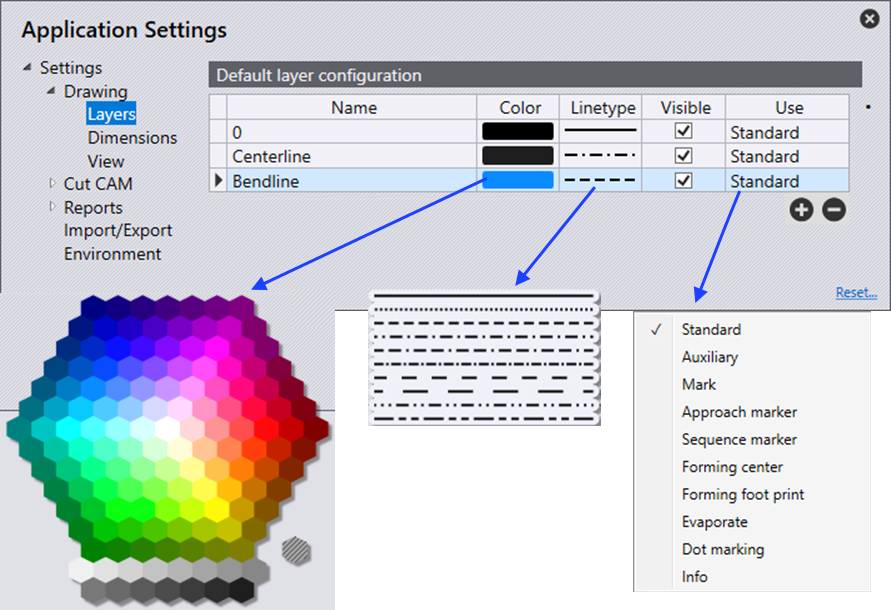Uncheck Visible for layer 0
Image resolution: width=891 pixels, height=610 pixels.
[x=684, y=131]
